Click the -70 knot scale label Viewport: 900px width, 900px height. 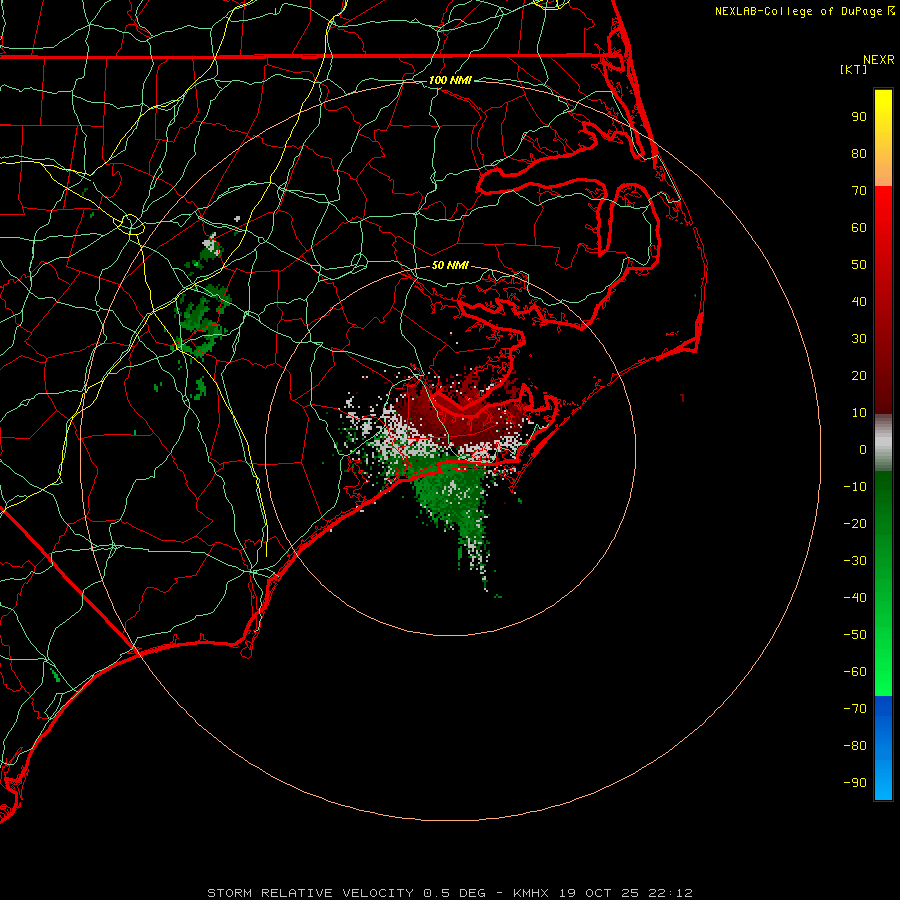pyautogui.click(x=855, y=709)
